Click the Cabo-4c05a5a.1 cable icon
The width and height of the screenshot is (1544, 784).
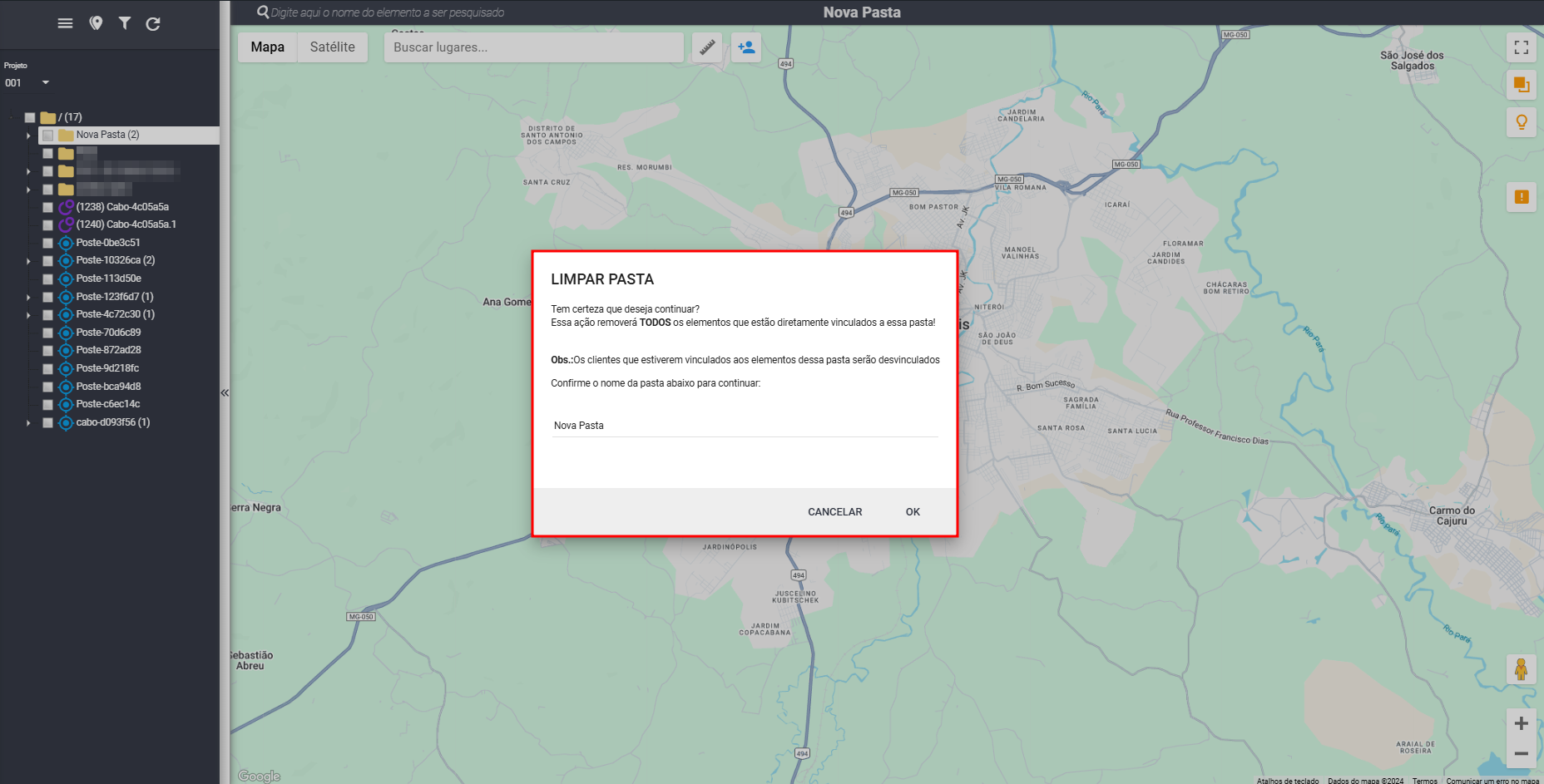(66, 224)
